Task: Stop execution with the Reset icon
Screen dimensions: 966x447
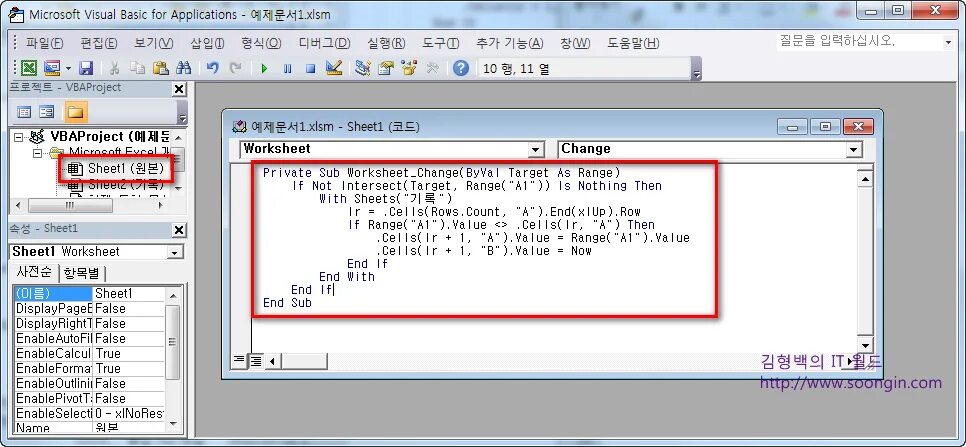Action: click(x=310, y=68)
